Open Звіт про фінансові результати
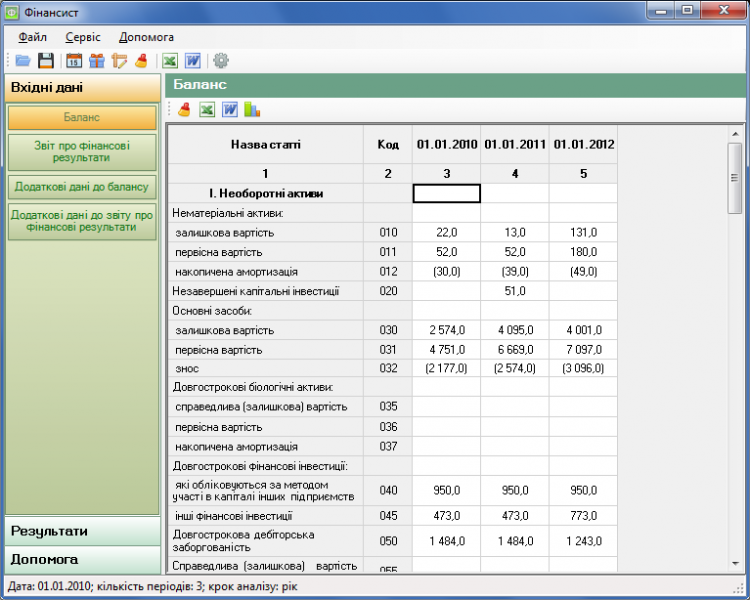The image size is (750, 600). point(82,152)
